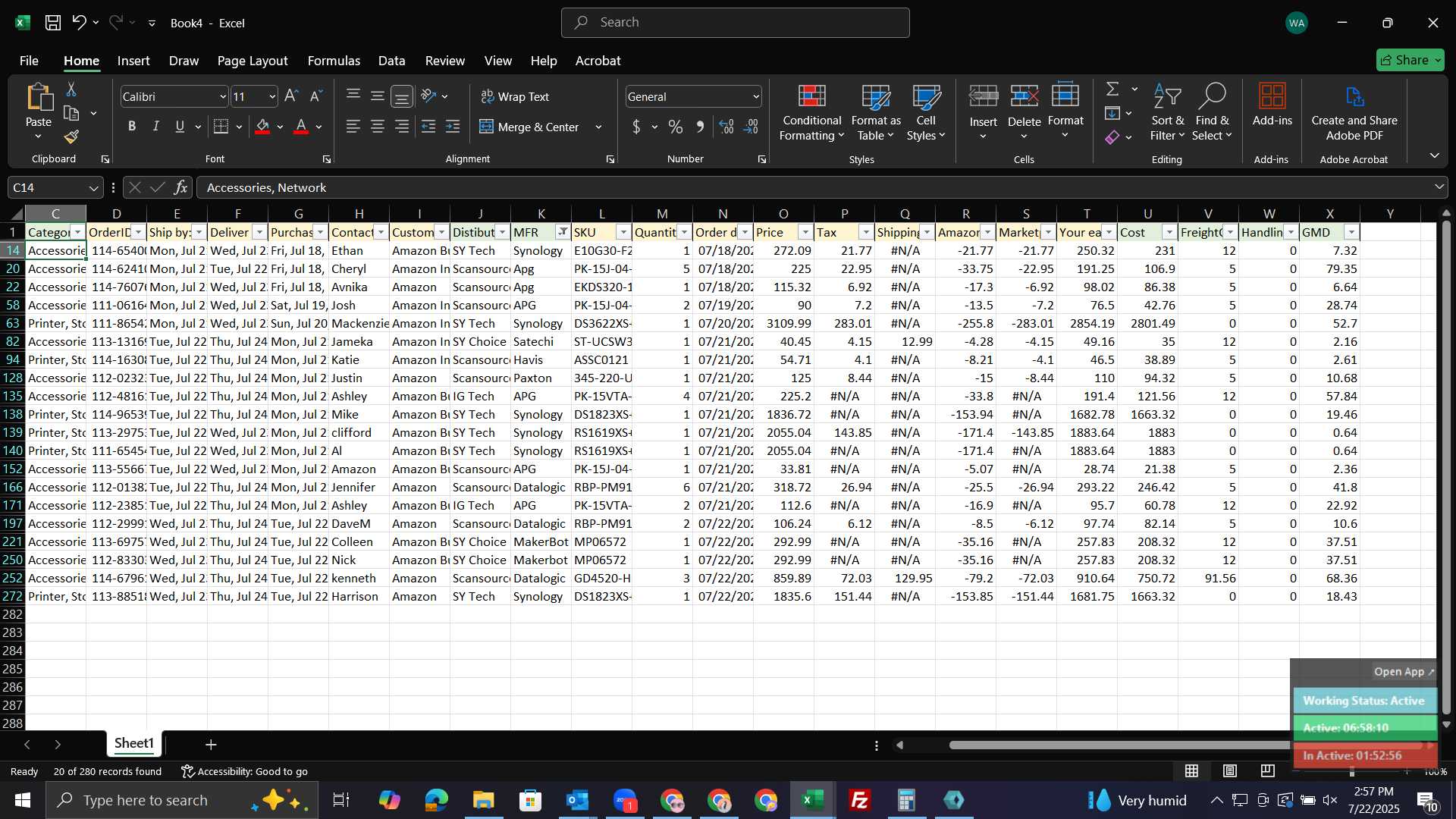Click the Font Color red A swatch

click(301, 127)
